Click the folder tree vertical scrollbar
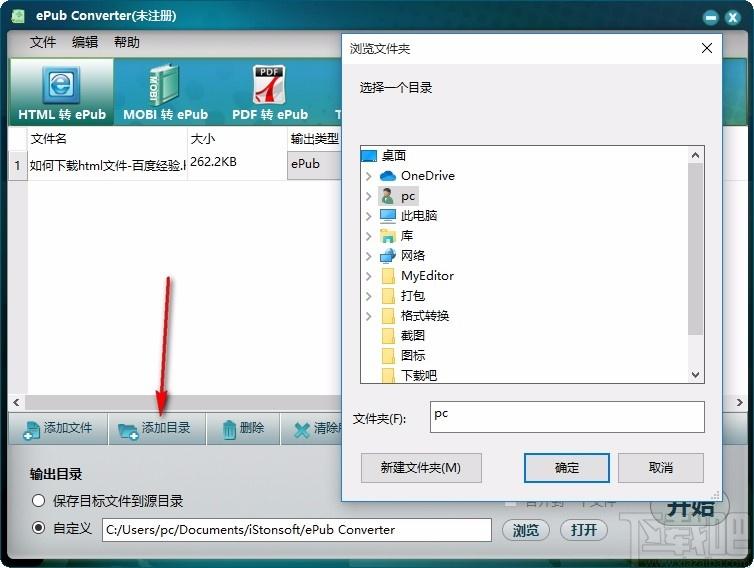Viewport: 754px width, 568px height. 695,249
